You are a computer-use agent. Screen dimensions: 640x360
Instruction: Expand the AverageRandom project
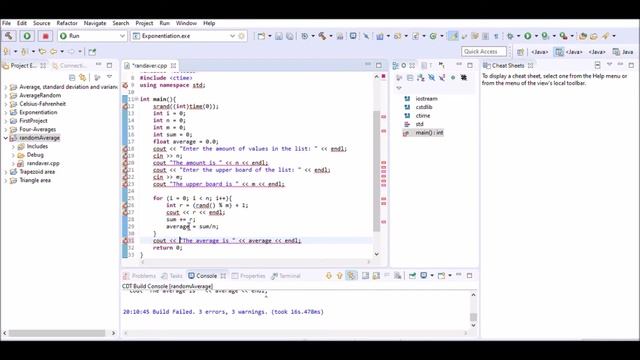[6, 96]
